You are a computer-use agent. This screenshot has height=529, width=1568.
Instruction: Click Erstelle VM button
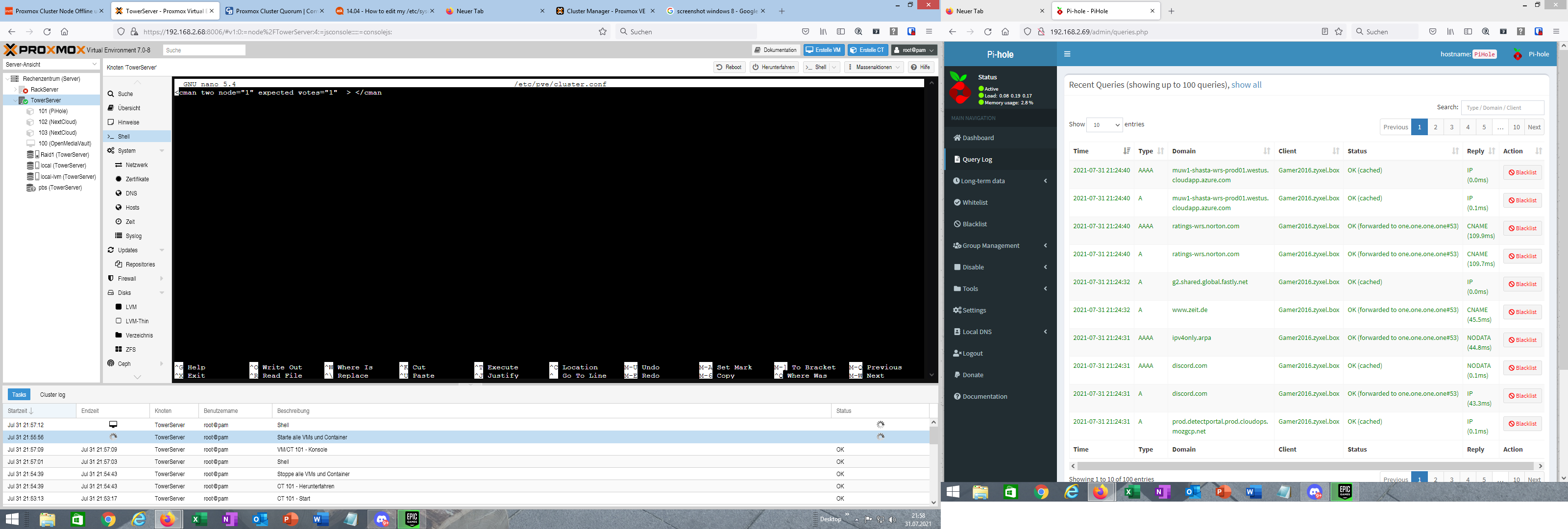point(824,50)
